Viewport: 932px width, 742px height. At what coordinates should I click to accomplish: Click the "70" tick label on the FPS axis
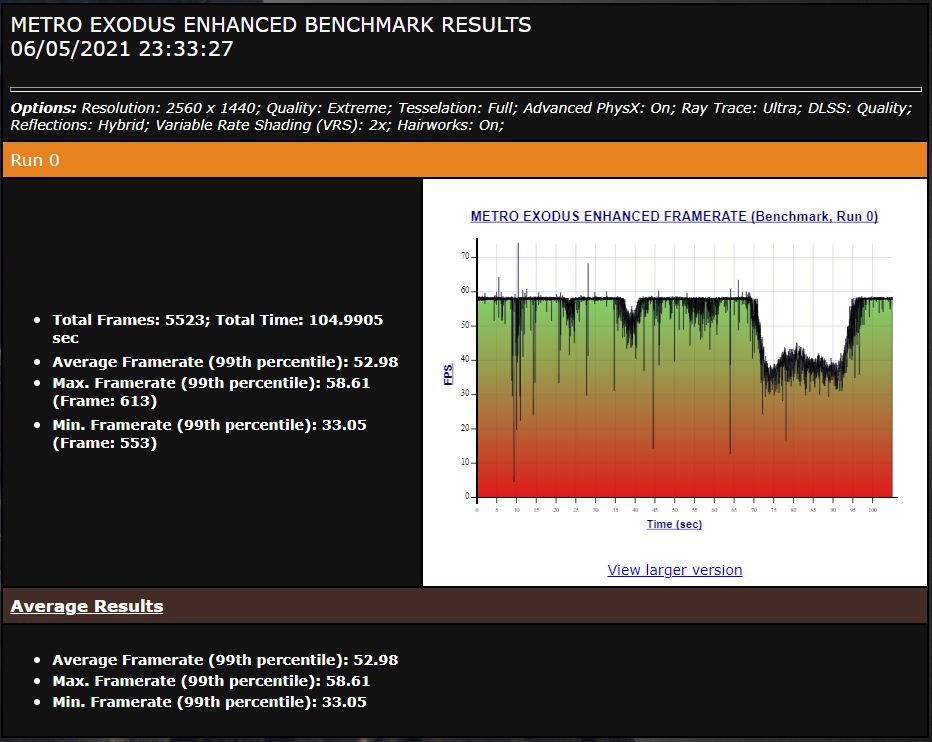point(465,256)
